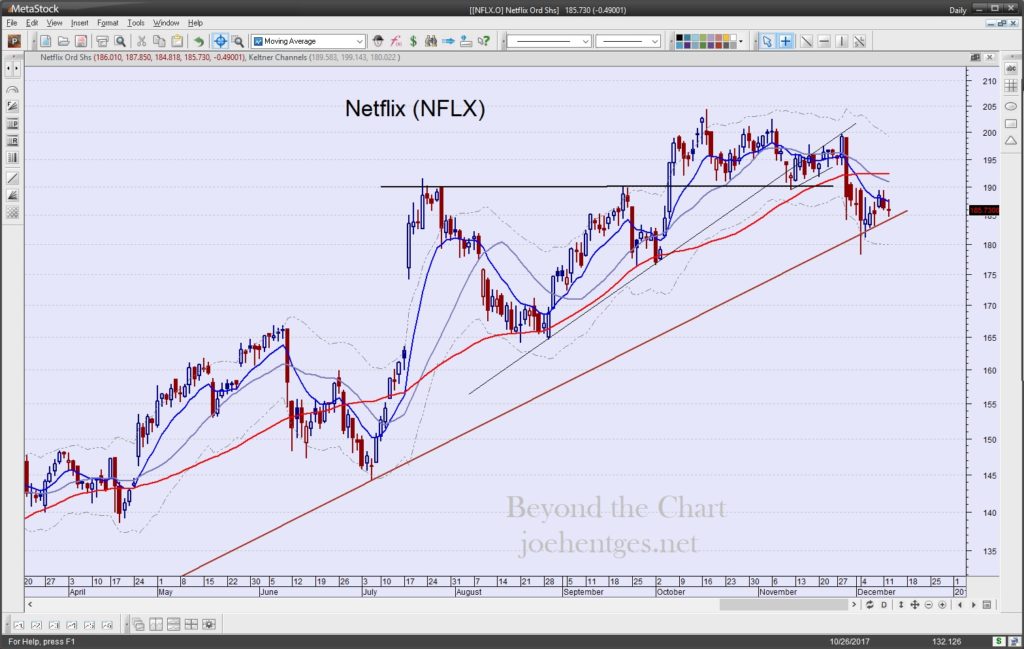Image resolution: width=1024 pixels, height=649 pixels.
Task: Open the Tools menu
Action: click(136, 23)
